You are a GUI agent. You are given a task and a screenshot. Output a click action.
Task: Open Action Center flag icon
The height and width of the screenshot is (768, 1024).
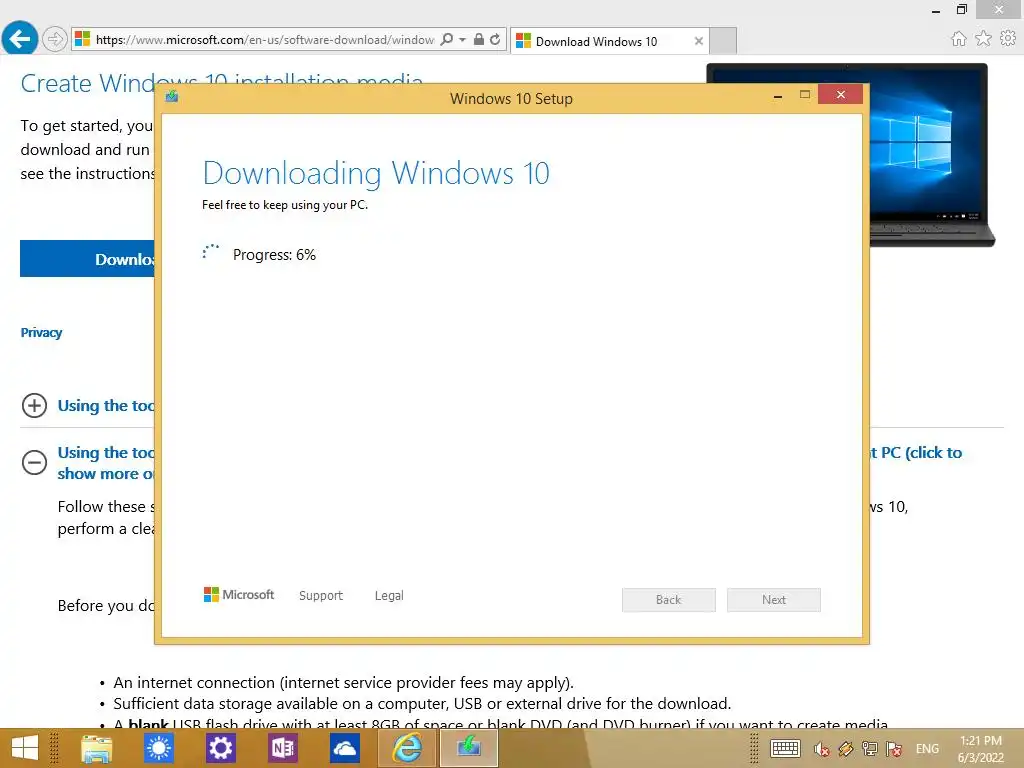coord(894,749)
